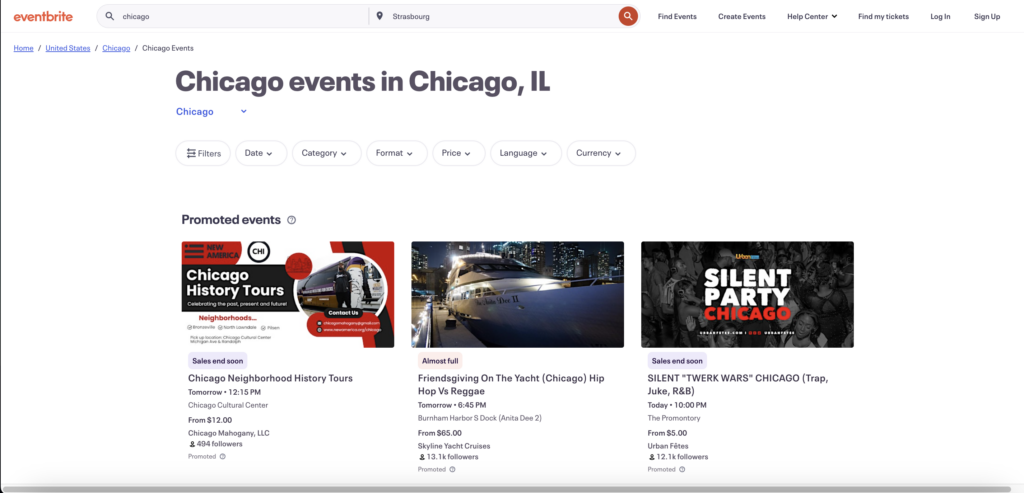The height and width of the screenshot is (493, 1024).
Task: Click info icon beside Skyline Yacht Promoted label
Action: pos(453,469)
